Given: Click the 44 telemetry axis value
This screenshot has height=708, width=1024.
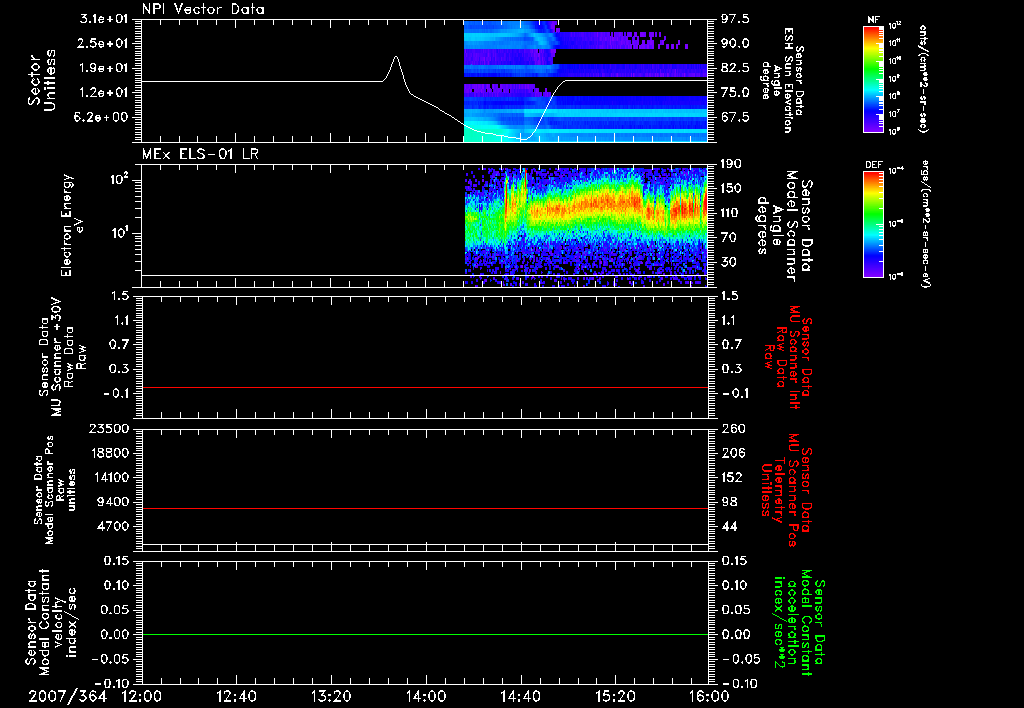Looking at the screenshot, I should click(x=728, y=526).
